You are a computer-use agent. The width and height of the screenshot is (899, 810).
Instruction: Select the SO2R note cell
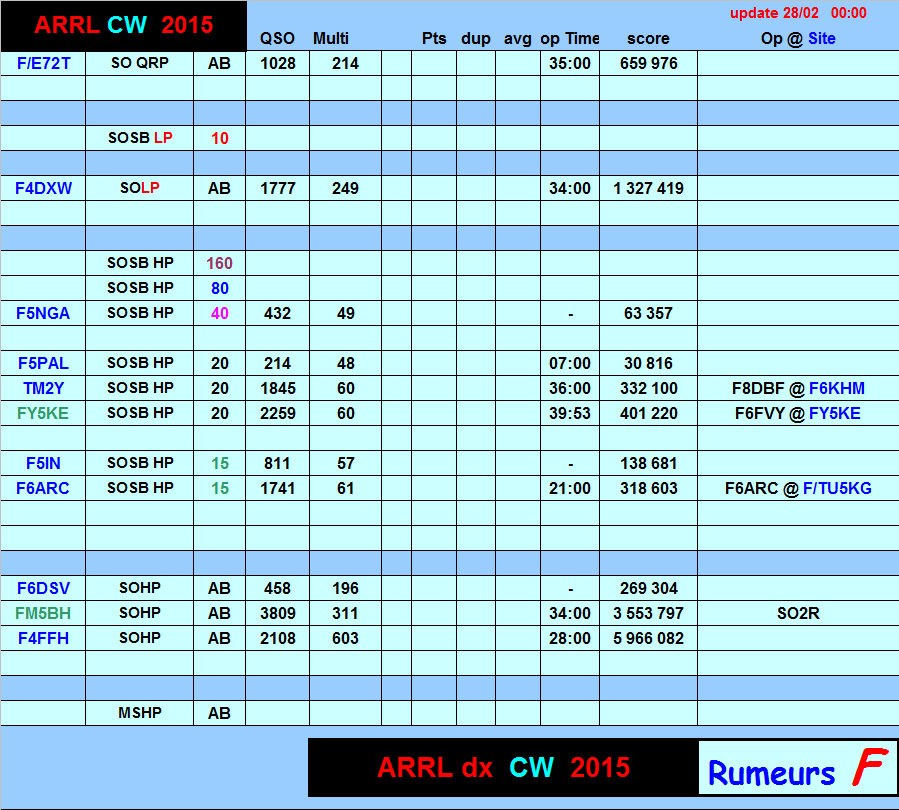[798, 613]
